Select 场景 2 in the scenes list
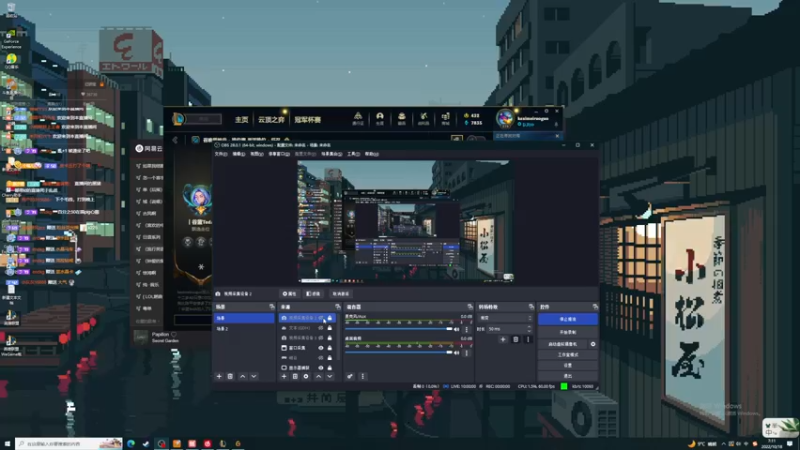 click(244, 329)
